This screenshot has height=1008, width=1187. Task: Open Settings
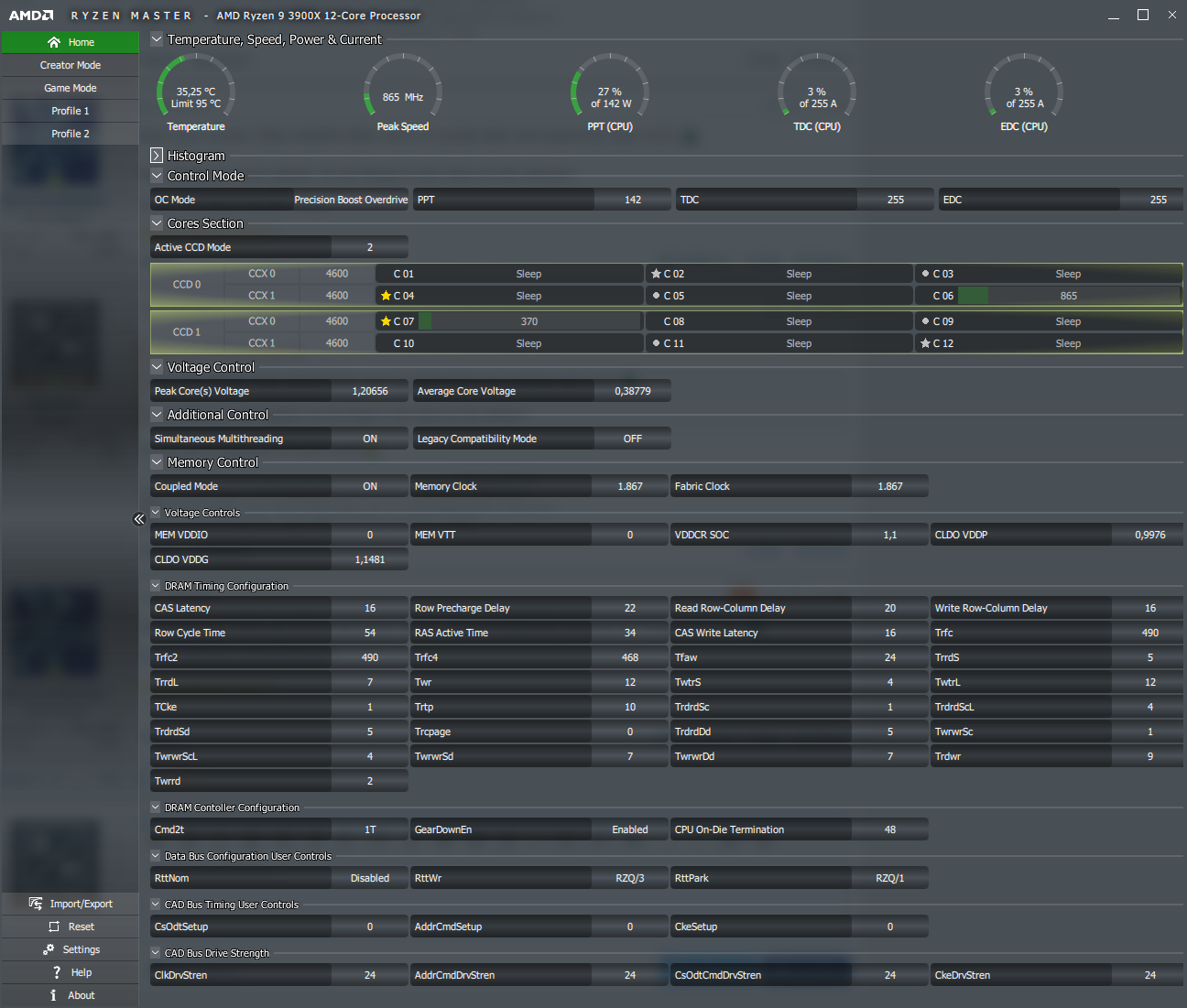(x=71, y=949)
